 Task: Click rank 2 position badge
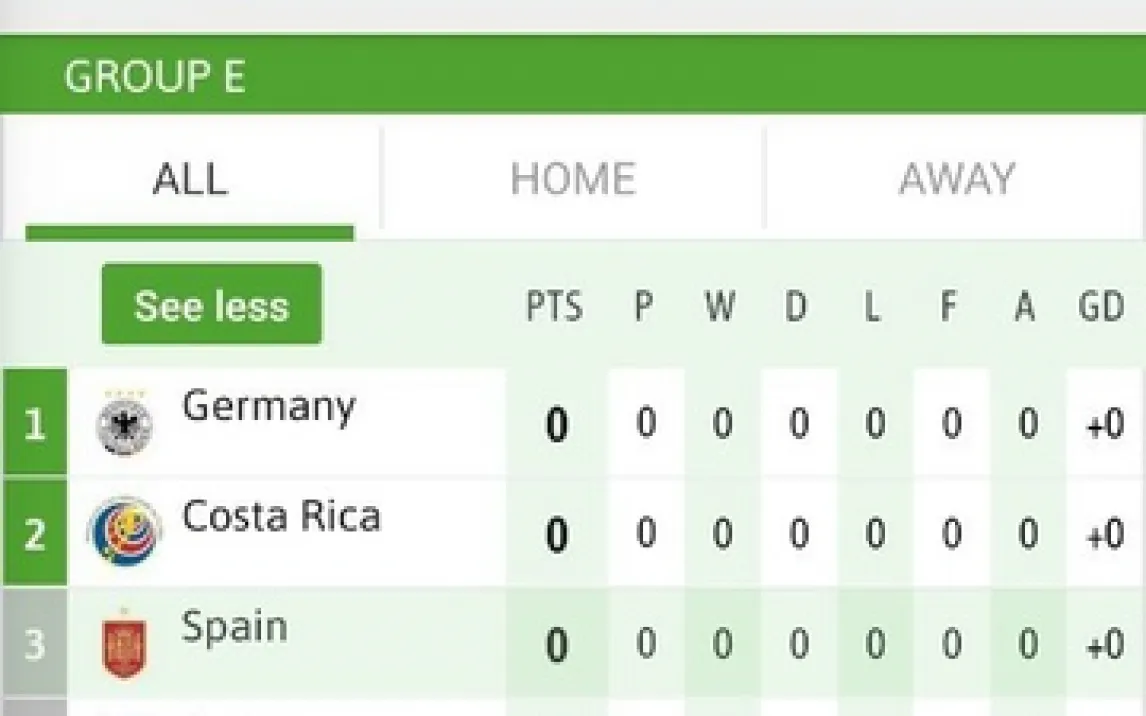tap(35, 533)
